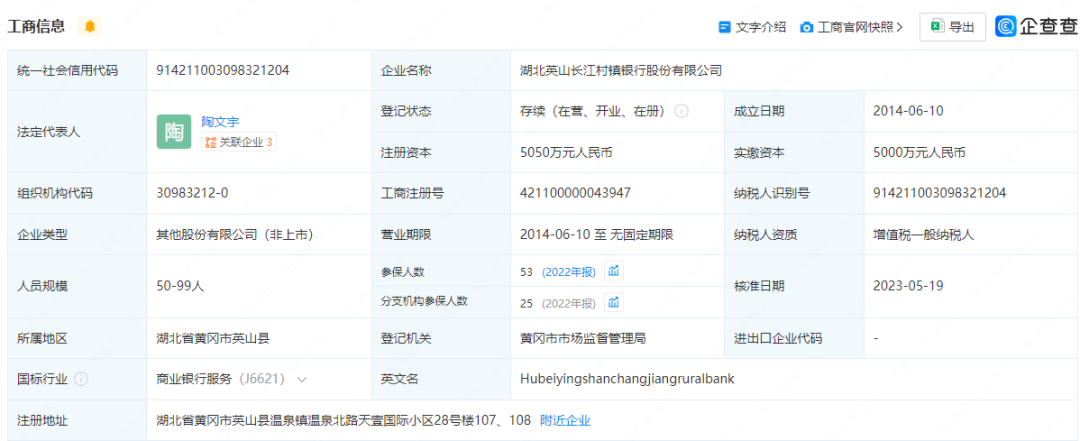Select English name Hubeiyingshanchangjiangruralbank
1080x441 pixels.
click(x=627, y=379)
